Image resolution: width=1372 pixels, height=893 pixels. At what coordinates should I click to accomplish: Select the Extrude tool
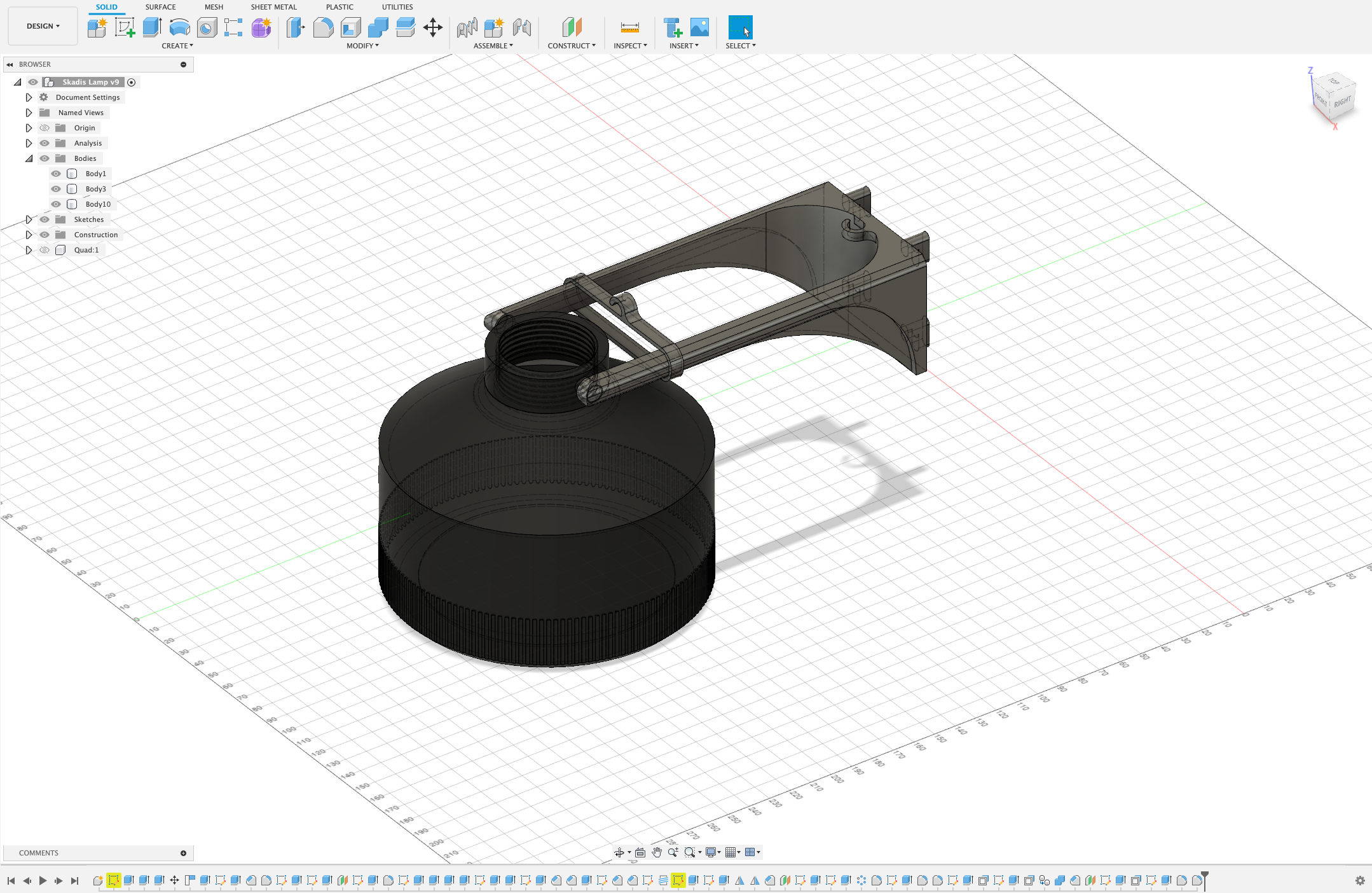[152, 27]
